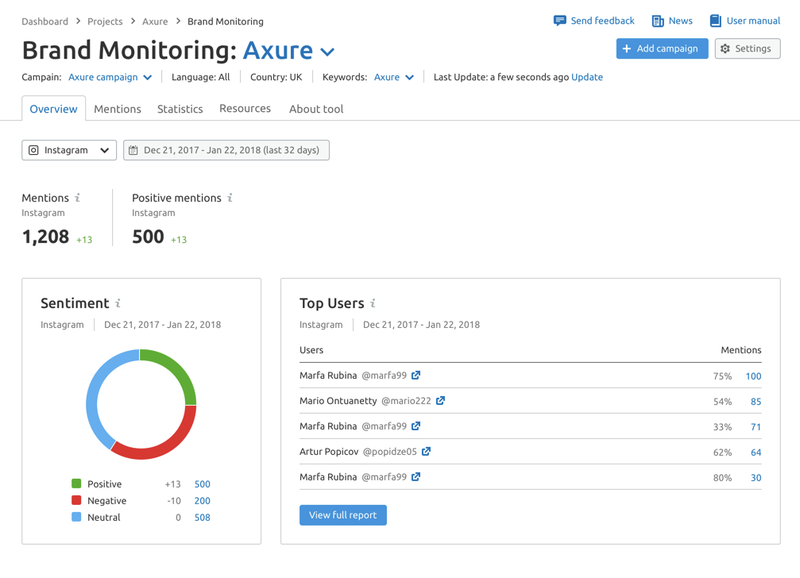Screen dimensions: 800x578
Task: Switch to the Statistics tab
Action: pyautogui.click(x=180, y=109)
